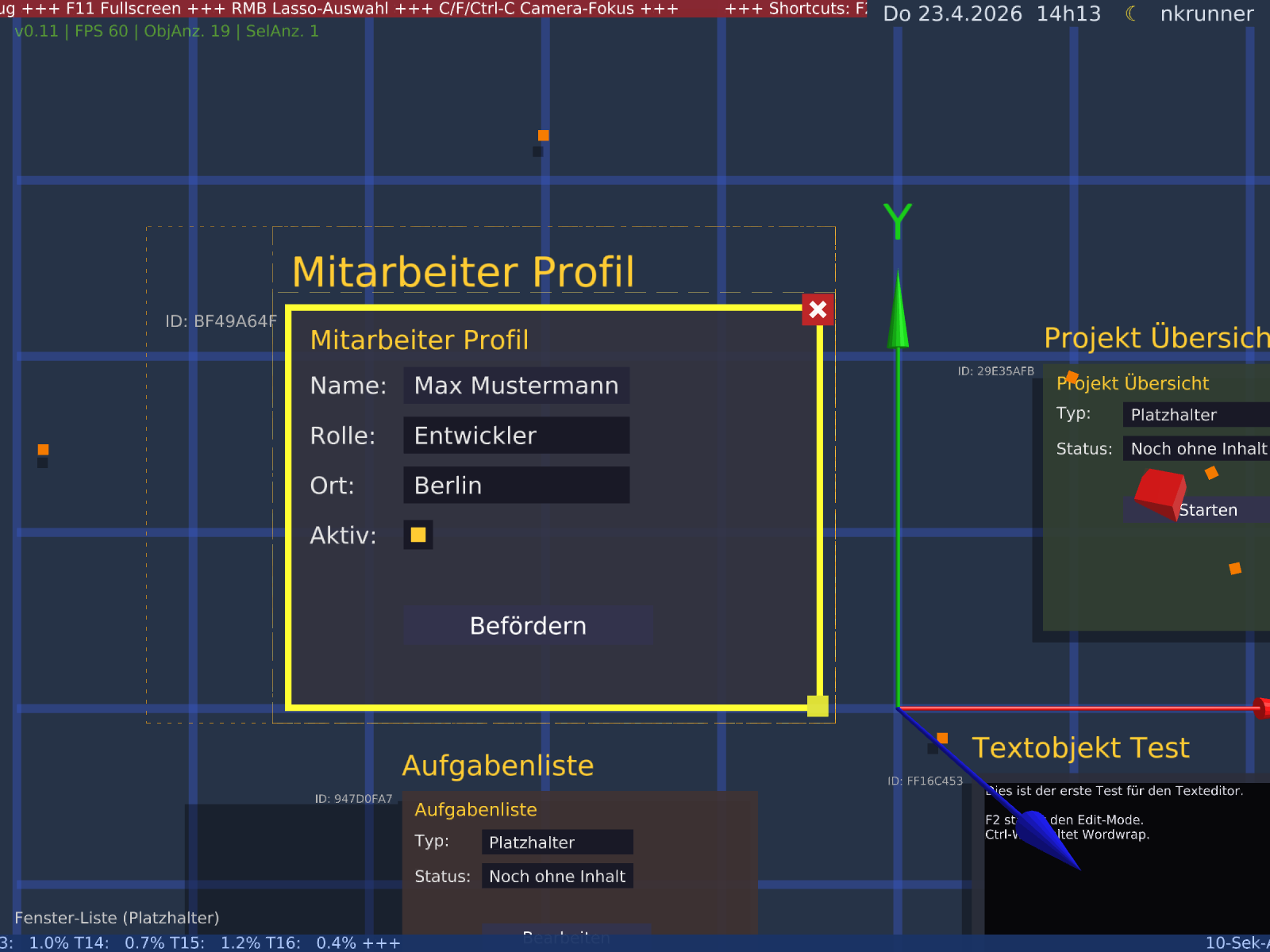Click the orange object marker above the grid
This screenshot has height=952, width=1270.
(543, 136)
